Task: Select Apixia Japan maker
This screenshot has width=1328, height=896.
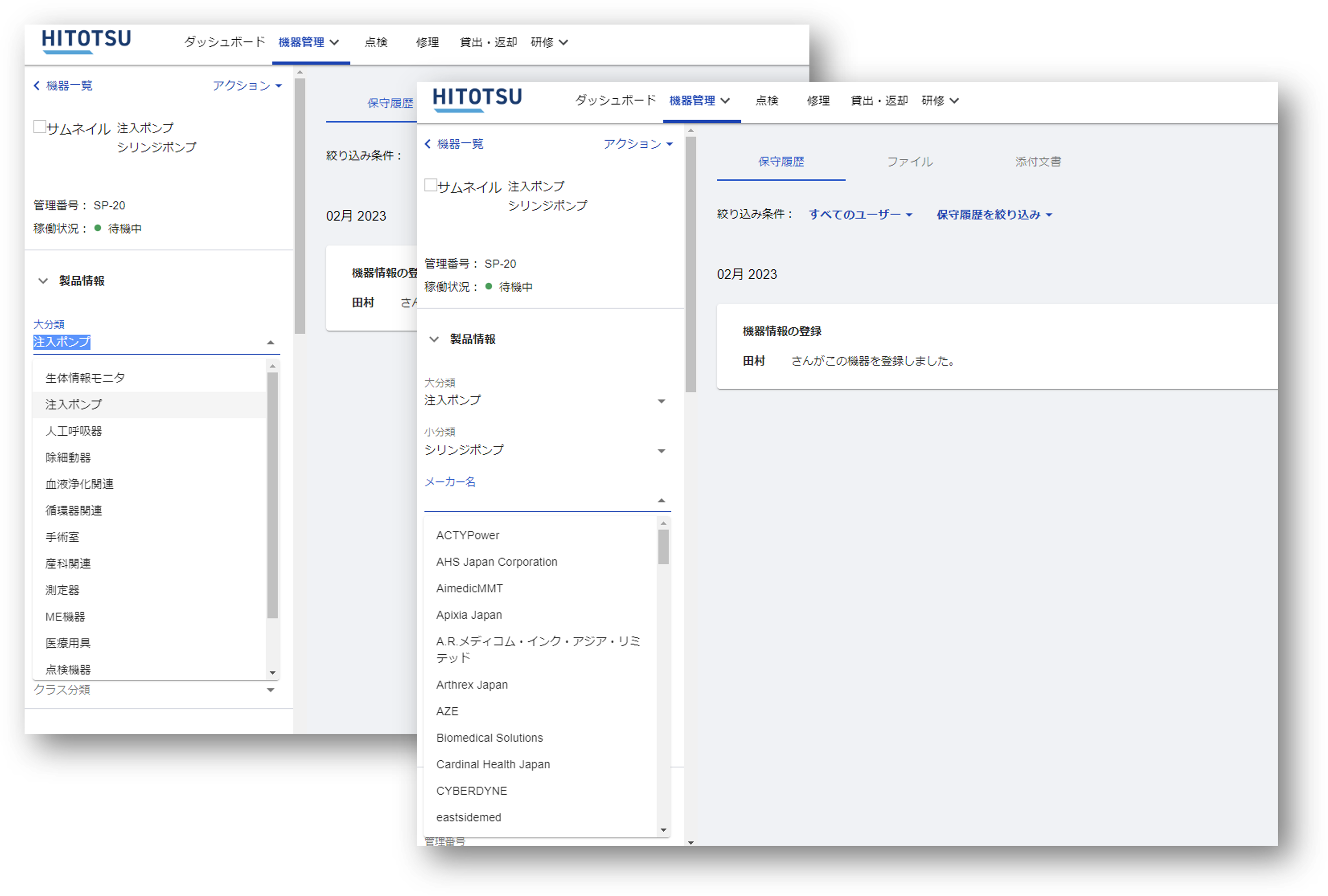Action: click(x=541, y=615)
